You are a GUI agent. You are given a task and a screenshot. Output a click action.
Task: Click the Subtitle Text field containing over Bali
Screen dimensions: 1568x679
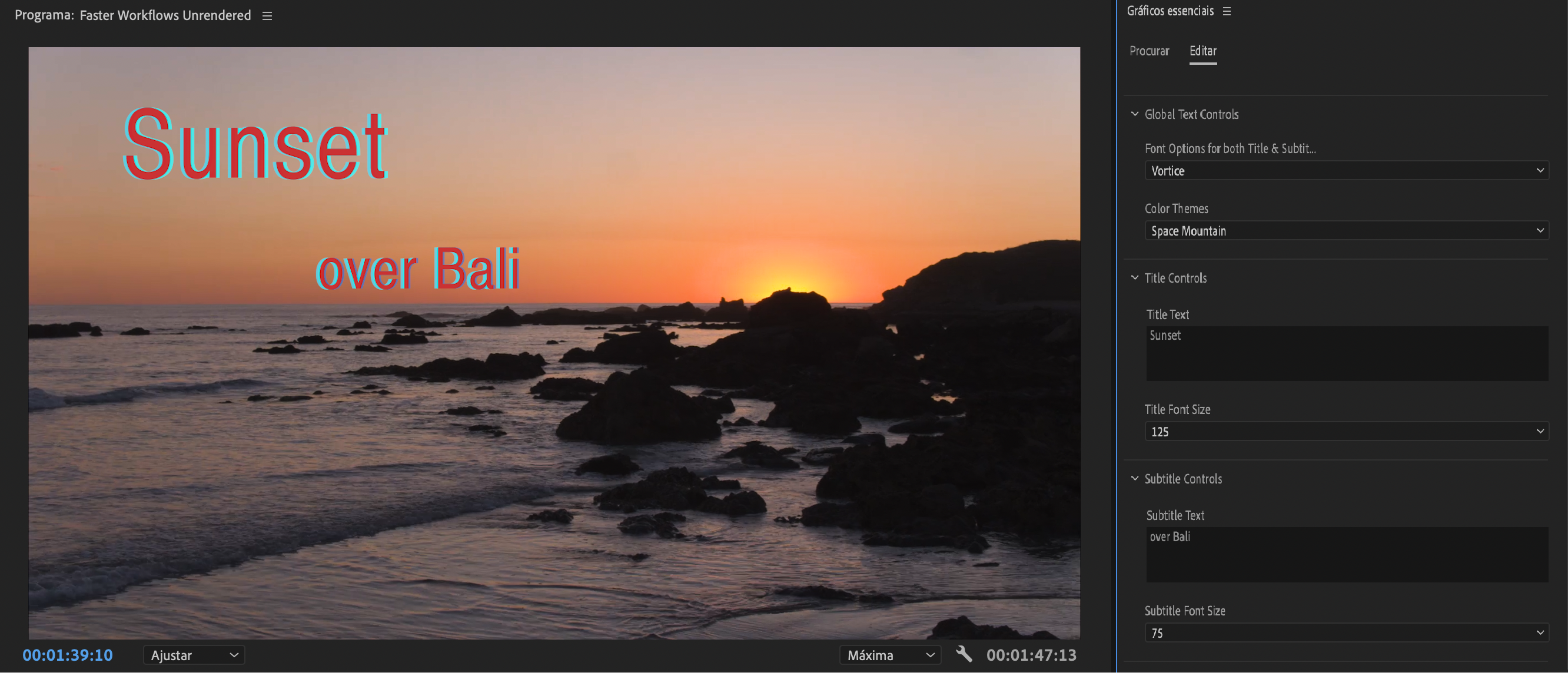pyautogui.click(x=1346, y=555)
